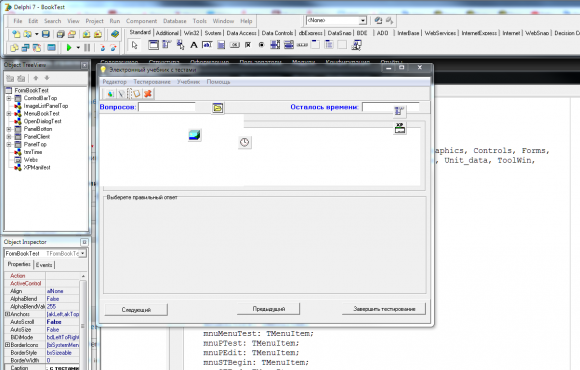Click the Вопросов input field

pos(167,107)
